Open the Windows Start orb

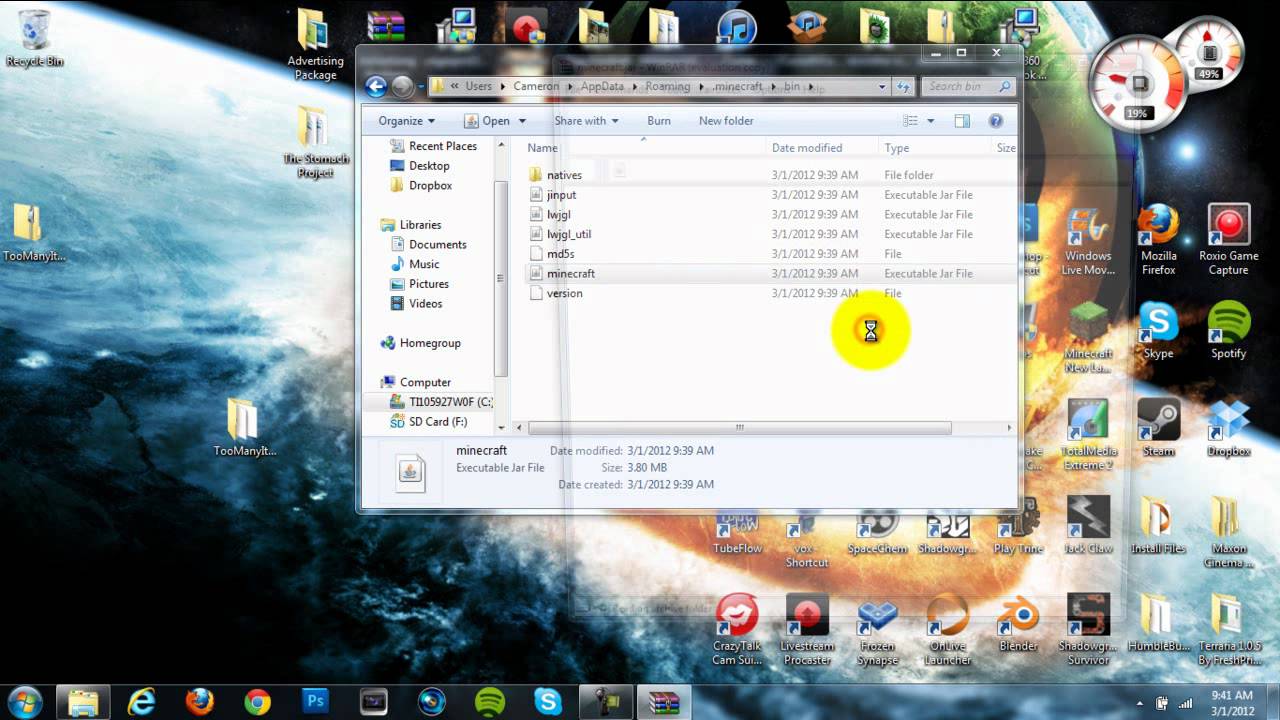click(x=24, y=702)
